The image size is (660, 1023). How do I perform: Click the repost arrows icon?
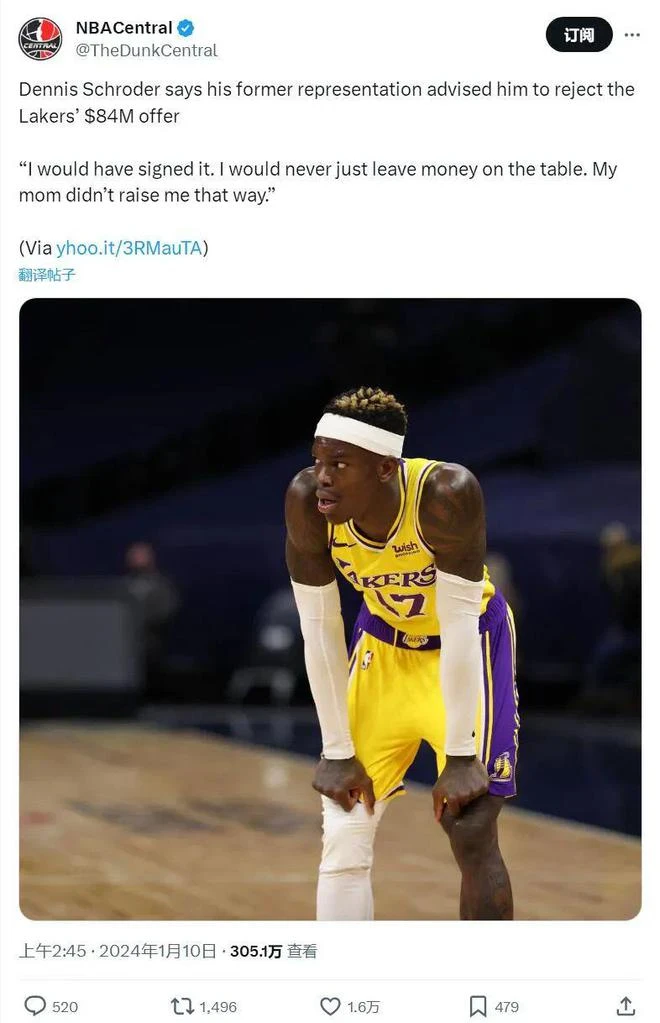point(182,1006)
